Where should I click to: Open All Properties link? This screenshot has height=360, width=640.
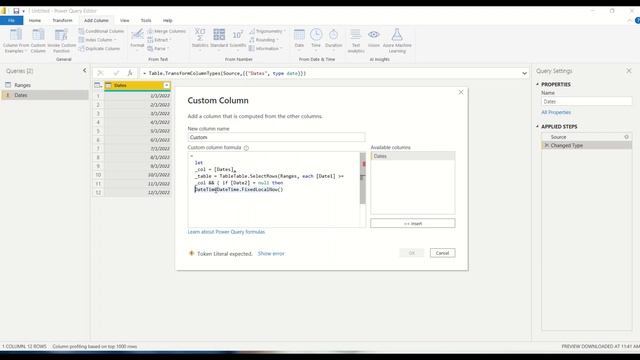(x=556, y=112)
